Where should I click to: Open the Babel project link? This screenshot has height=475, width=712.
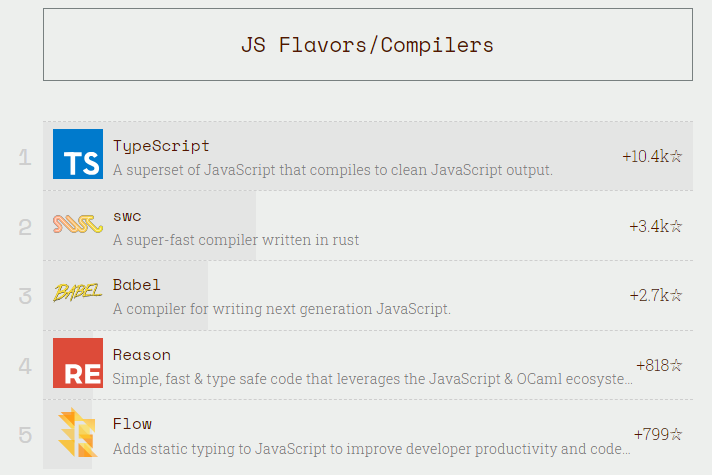click(x=136, y=285)
